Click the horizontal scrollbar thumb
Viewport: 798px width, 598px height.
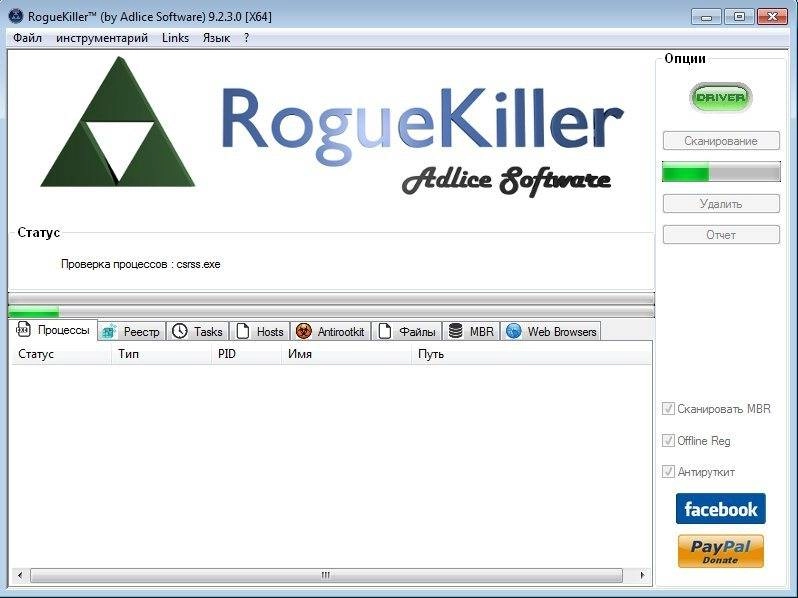click(x=326, y=575)
